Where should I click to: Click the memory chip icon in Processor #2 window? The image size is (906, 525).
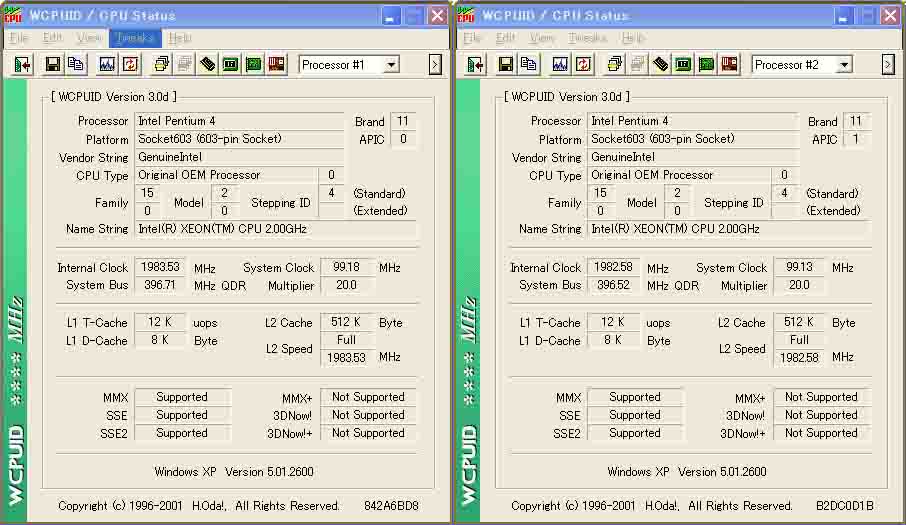[660, 64]
